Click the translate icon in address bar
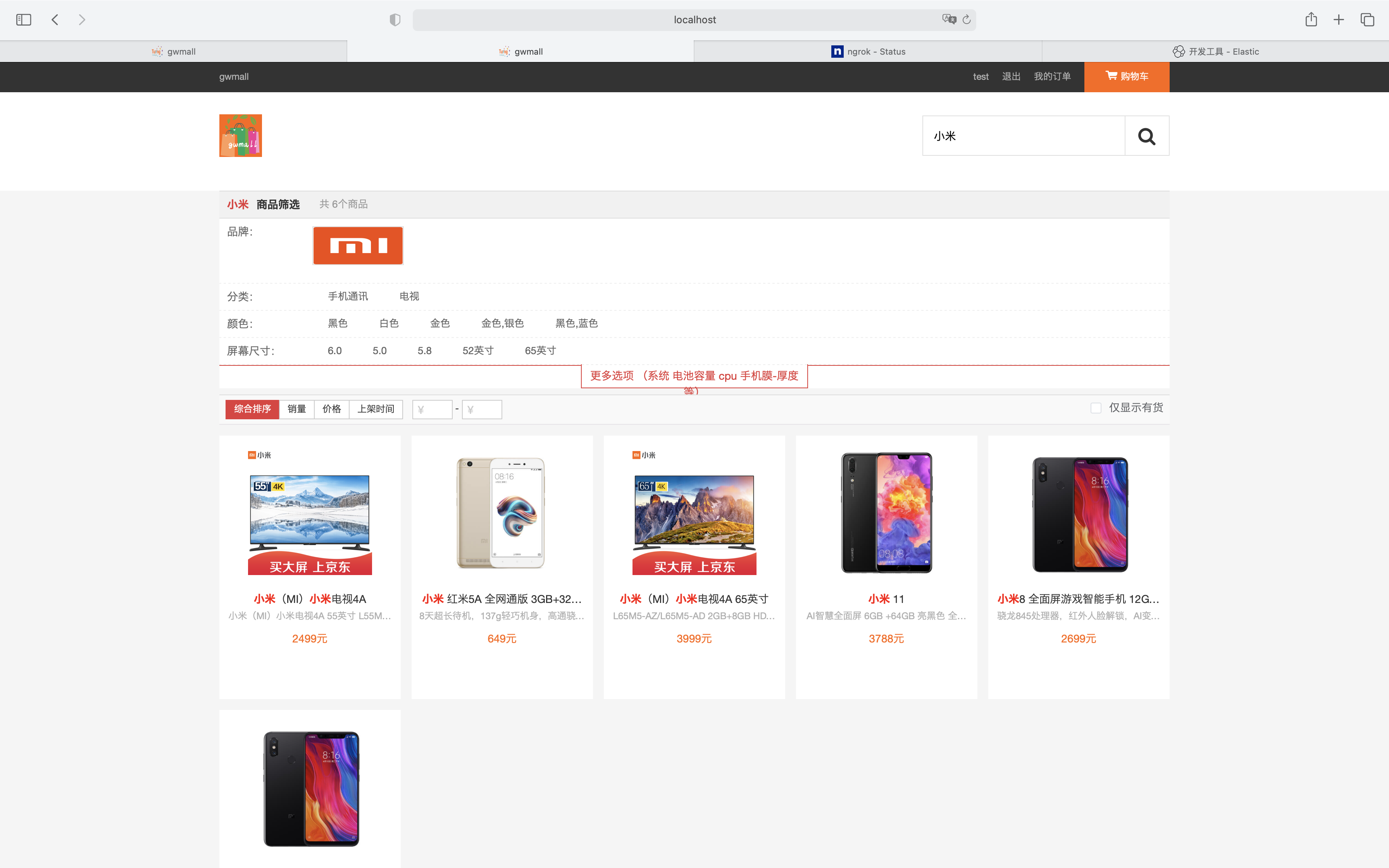This screenshot has width=1389, height=868. 949,19
